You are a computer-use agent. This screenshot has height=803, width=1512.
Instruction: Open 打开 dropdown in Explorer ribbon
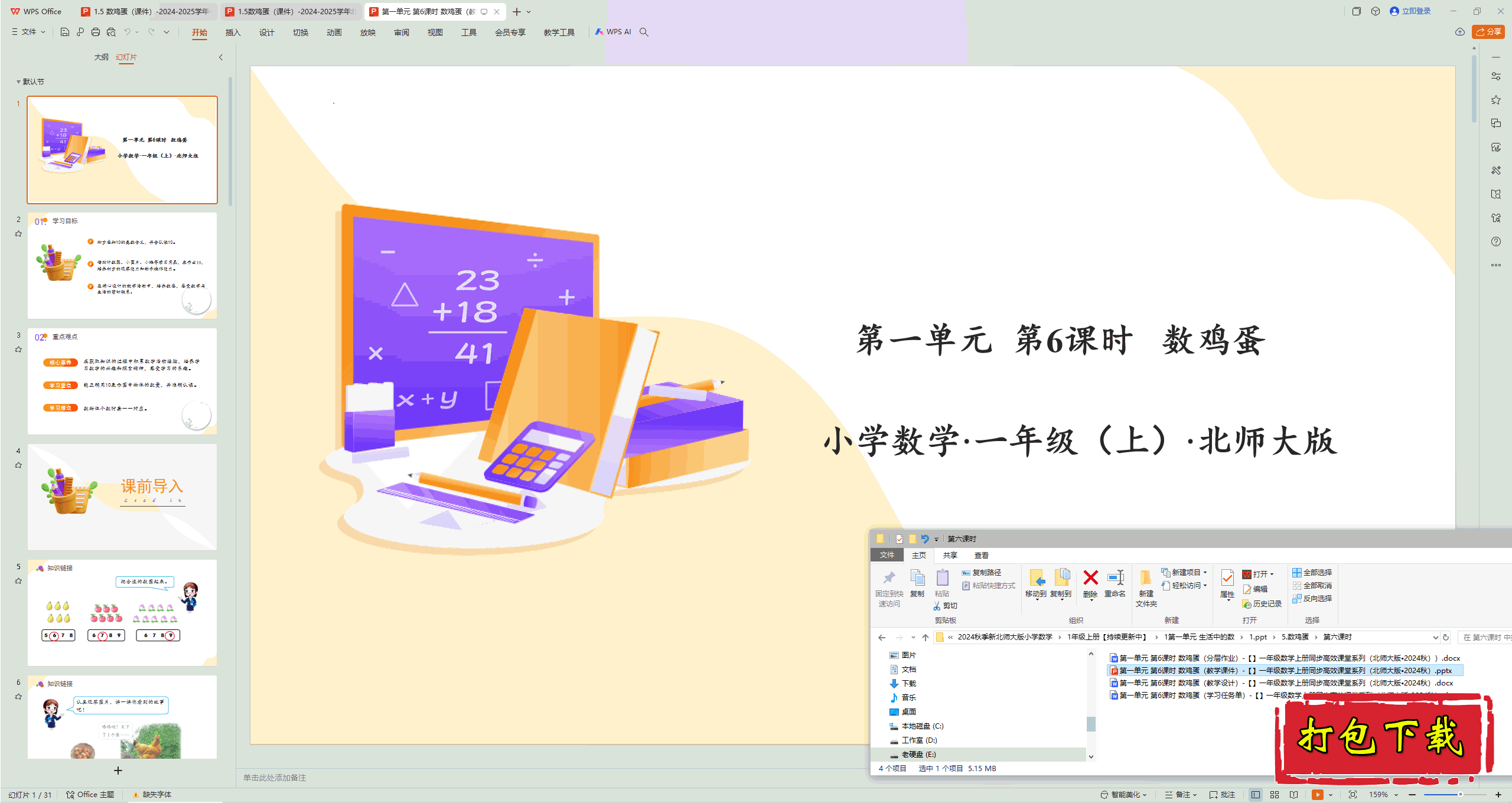coord(1258,574)
